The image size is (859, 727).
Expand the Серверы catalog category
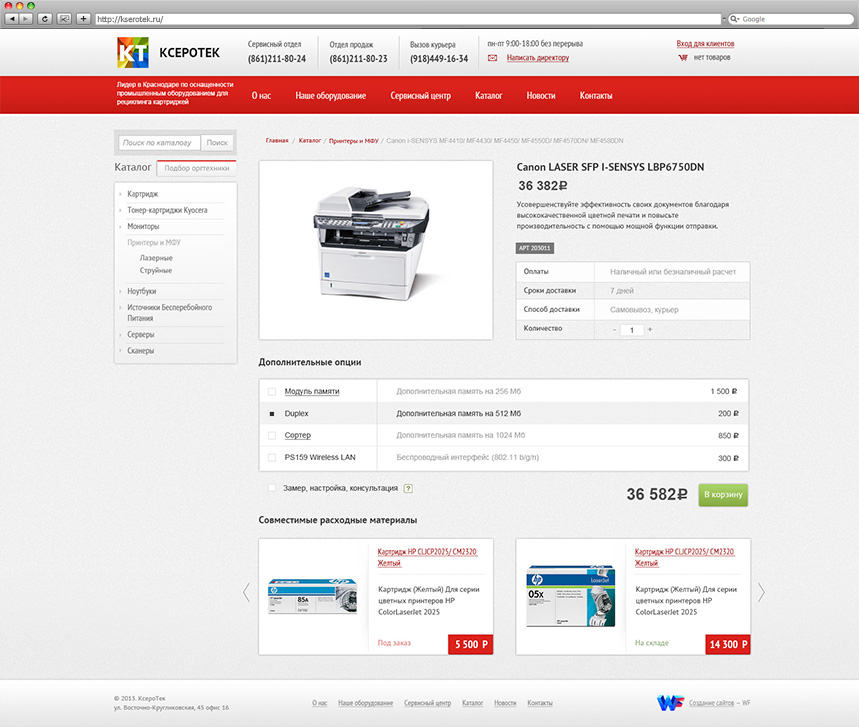141,334
